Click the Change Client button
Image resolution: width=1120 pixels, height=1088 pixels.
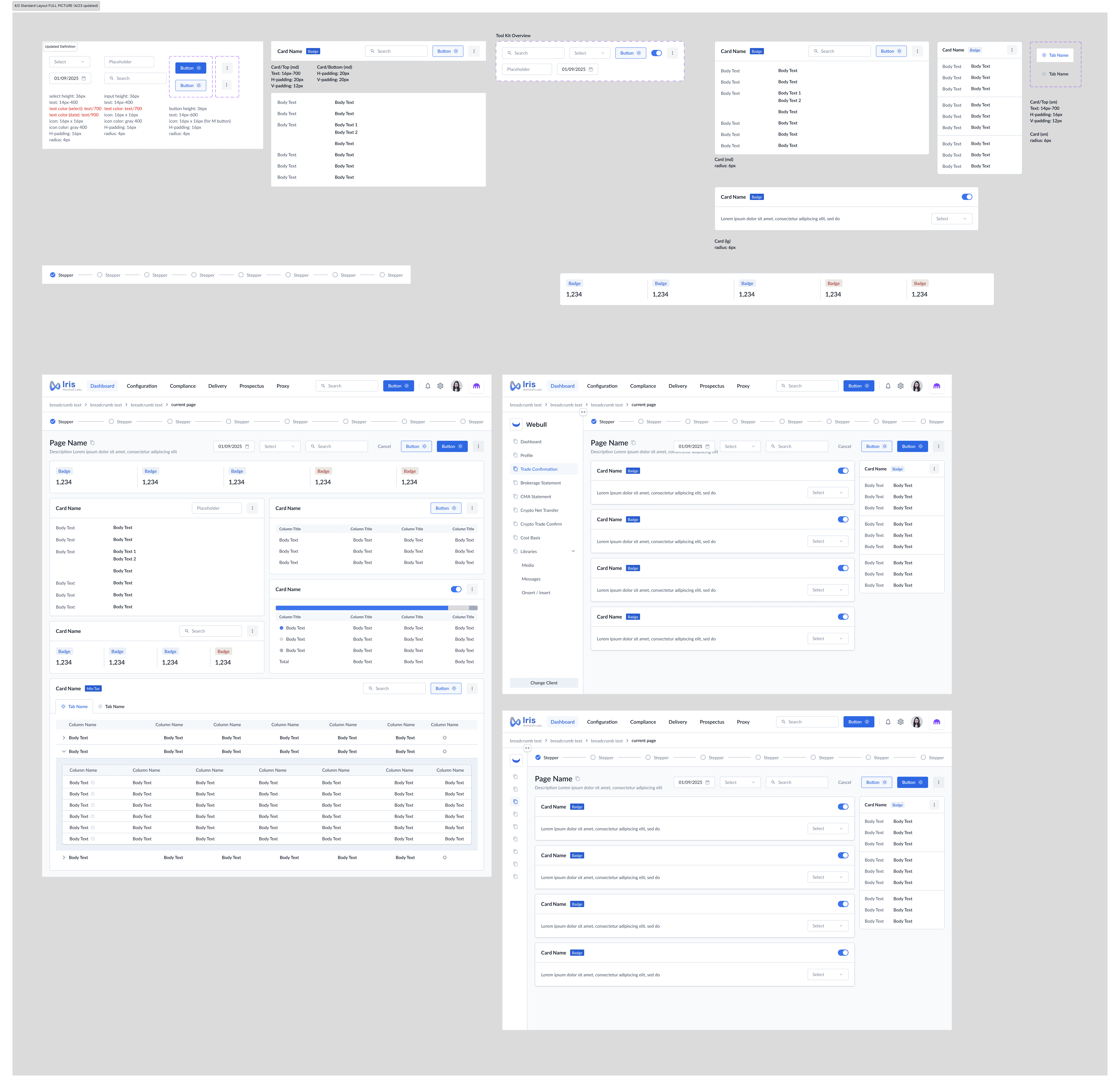(x=544, y=683)
